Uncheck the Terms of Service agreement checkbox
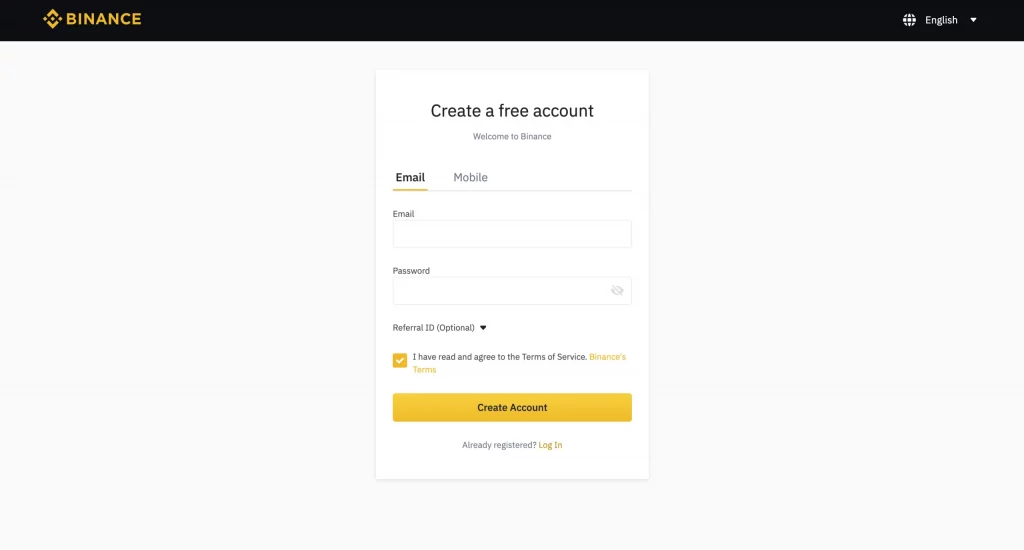Viewport: 1024px width, 550px height. 400,360
